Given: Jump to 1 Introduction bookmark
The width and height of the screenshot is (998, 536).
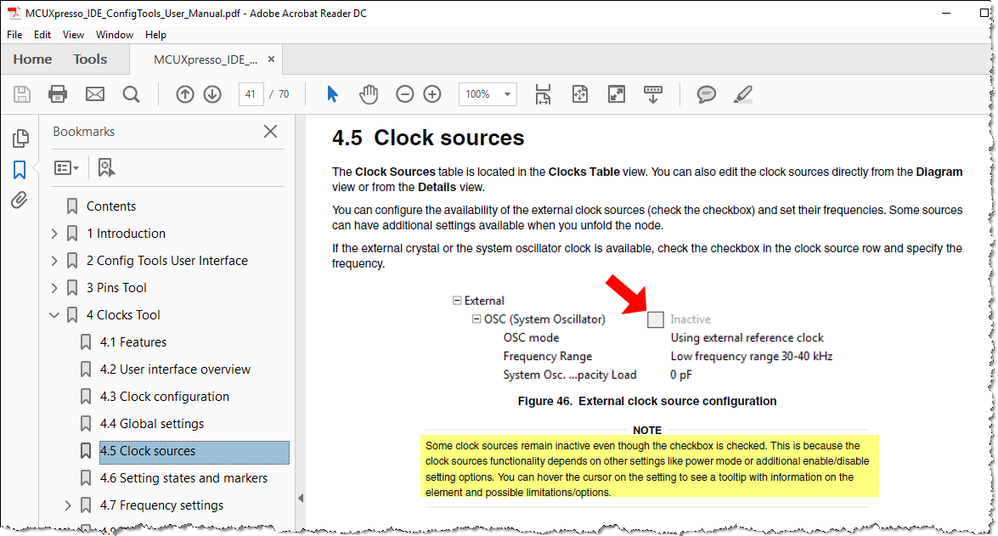Looking at the screenshot, I should click(126, 234).
